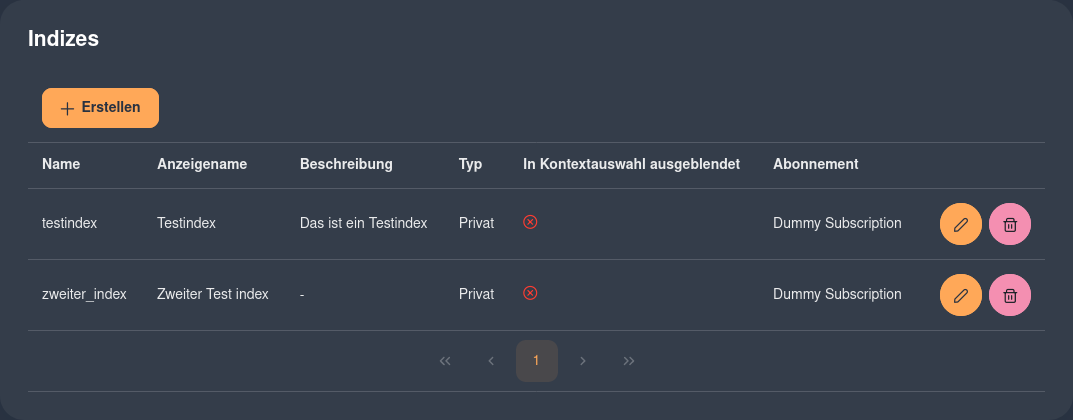Click the Abonnement column header
The image size is (1073, 420).
[x=816, y=164]
